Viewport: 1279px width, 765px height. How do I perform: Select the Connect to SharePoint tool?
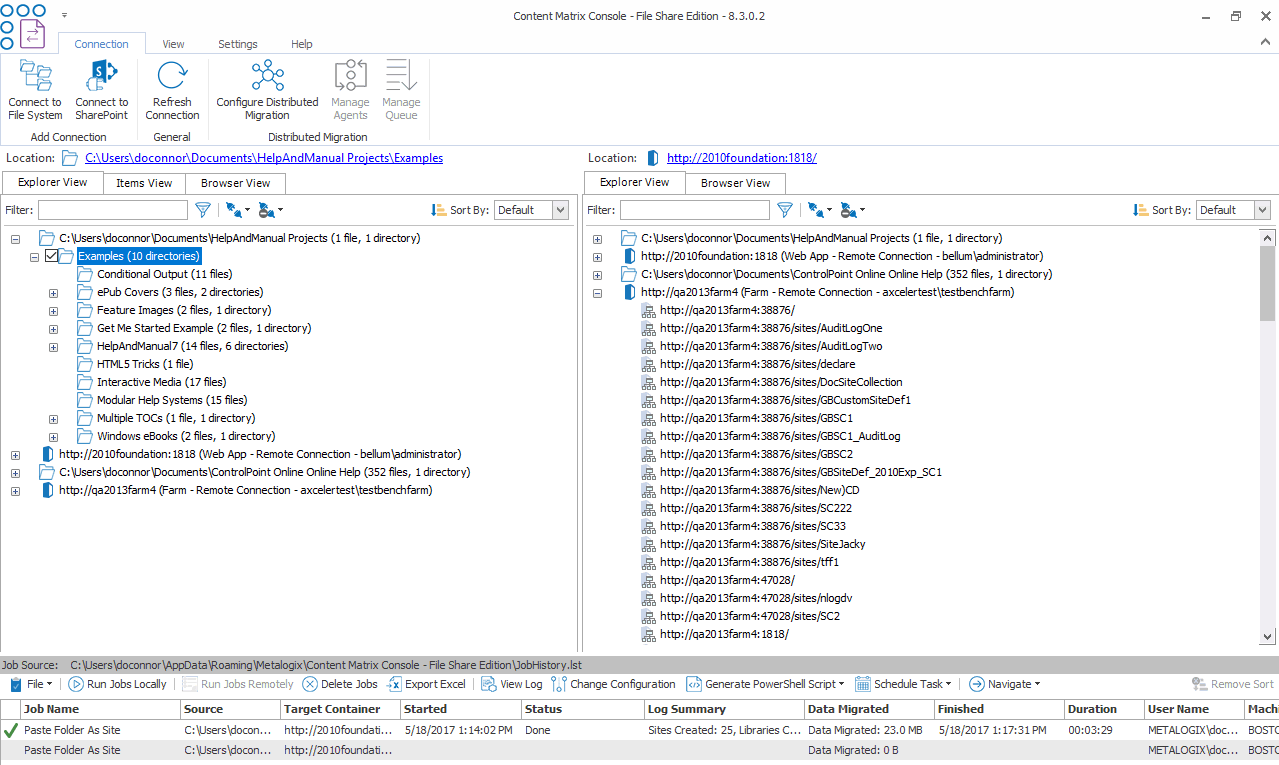click(x=101, y=90)
